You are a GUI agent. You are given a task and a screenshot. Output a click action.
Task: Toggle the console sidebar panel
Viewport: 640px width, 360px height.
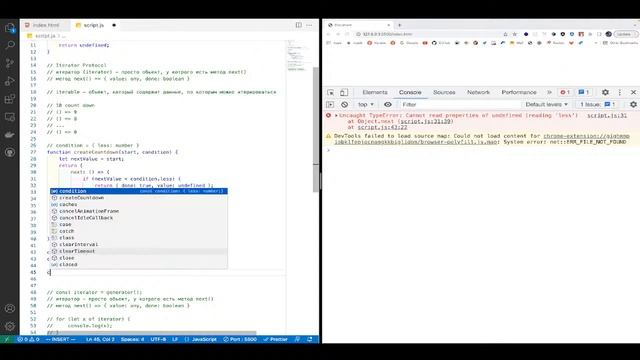[330, 104]
